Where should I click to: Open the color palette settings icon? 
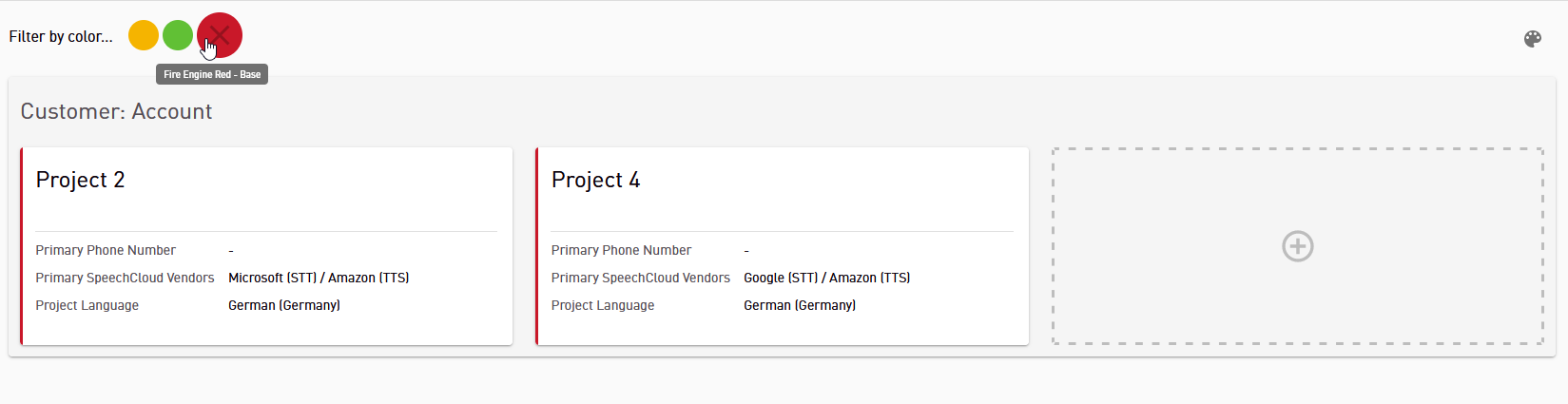click(1532, 39)
